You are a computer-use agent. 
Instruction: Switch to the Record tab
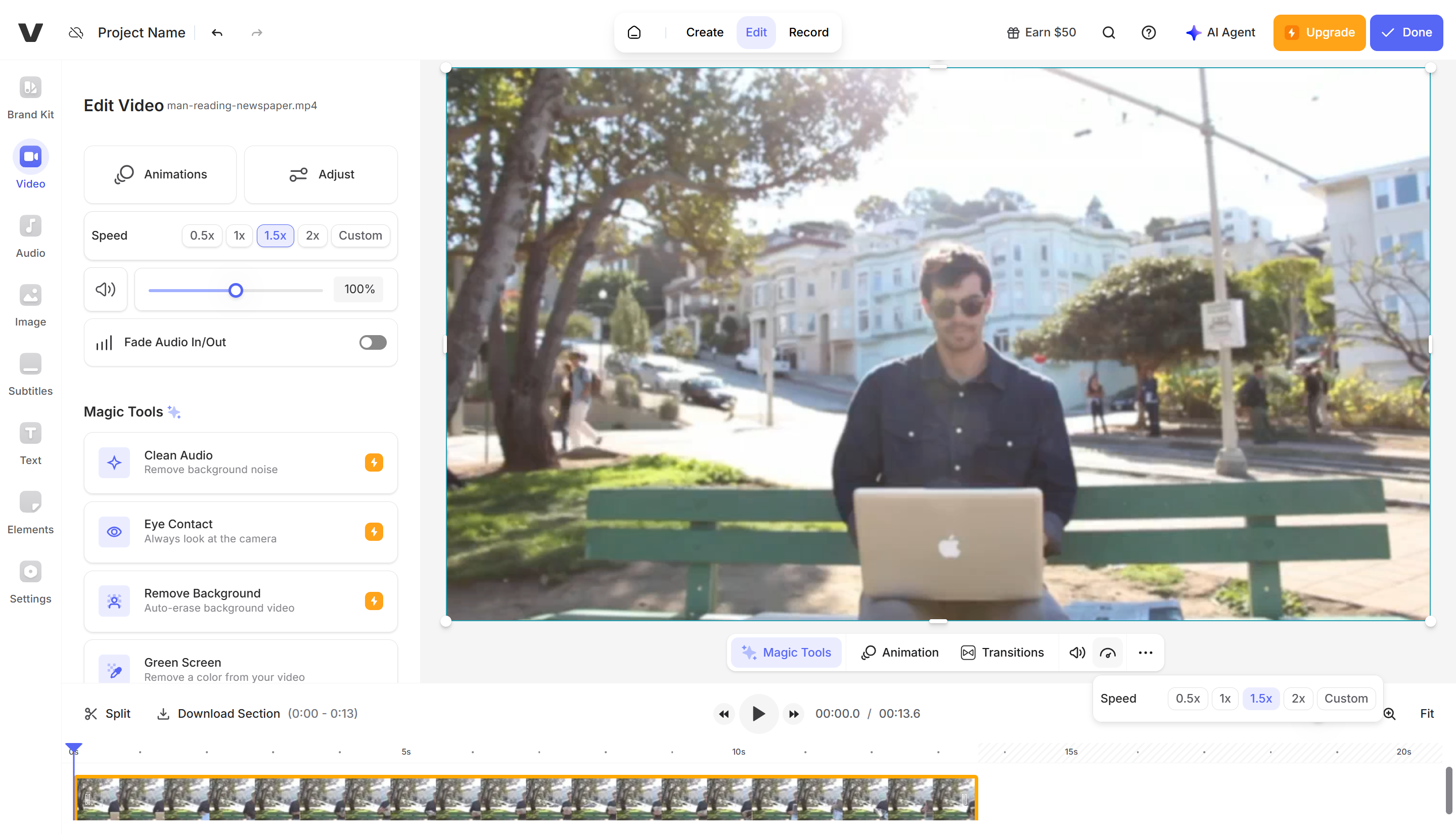tap(809, 32)
